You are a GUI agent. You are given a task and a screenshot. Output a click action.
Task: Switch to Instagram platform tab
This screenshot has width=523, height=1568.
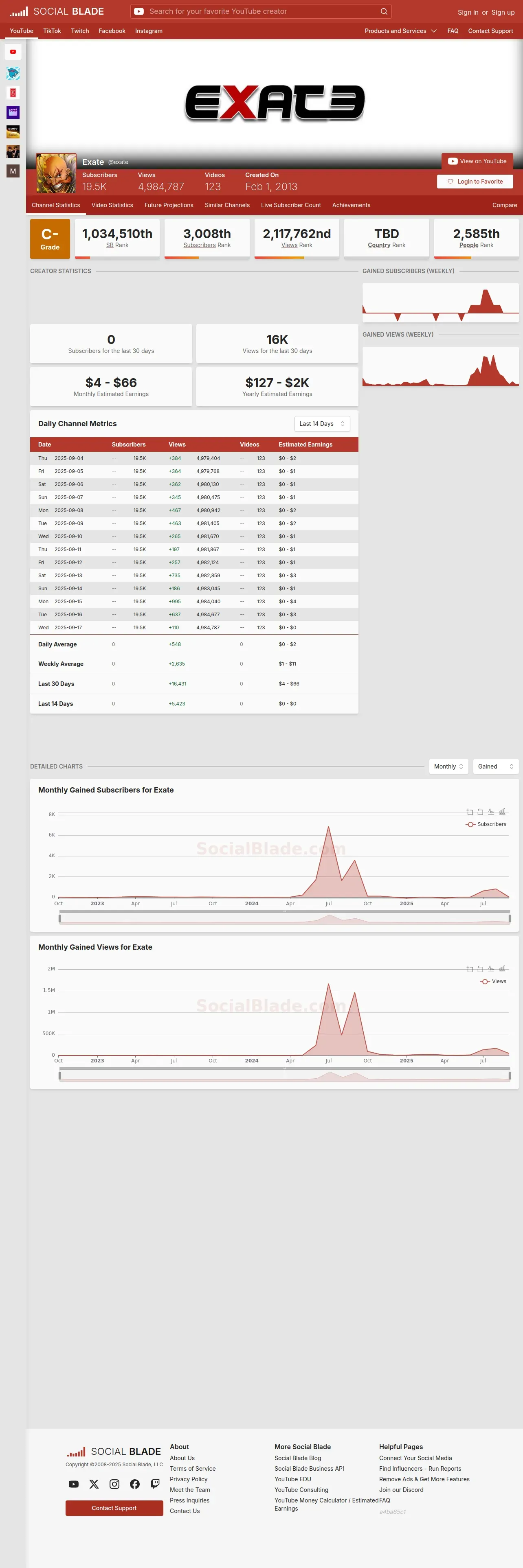click(x=149, y=31)
